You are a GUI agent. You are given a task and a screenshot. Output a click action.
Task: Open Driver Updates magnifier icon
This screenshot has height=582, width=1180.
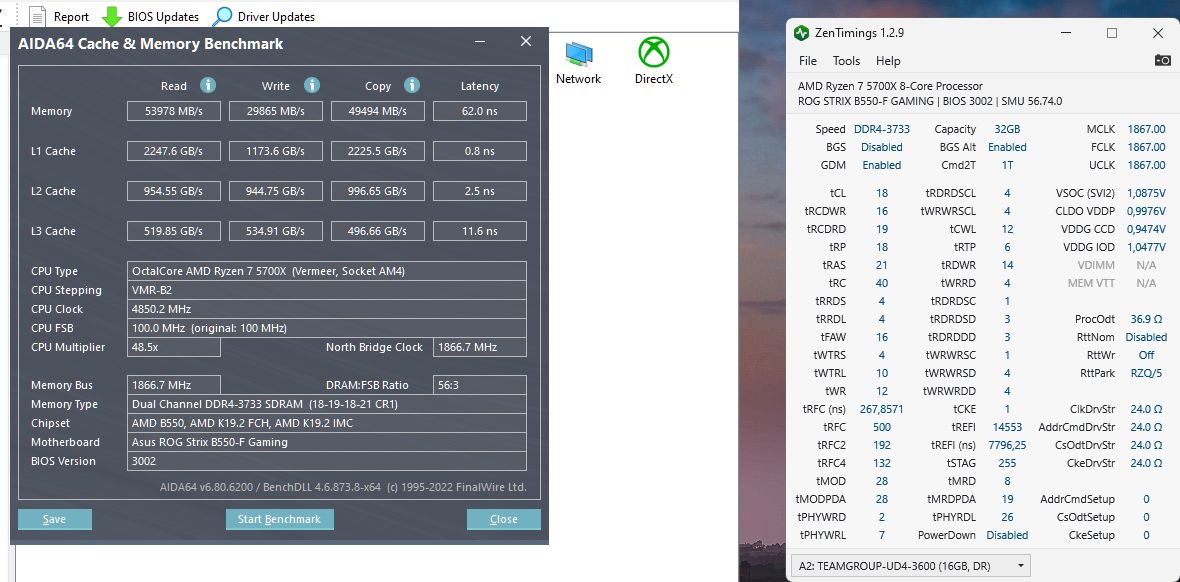pyautogui.click(x=222, y=16)
